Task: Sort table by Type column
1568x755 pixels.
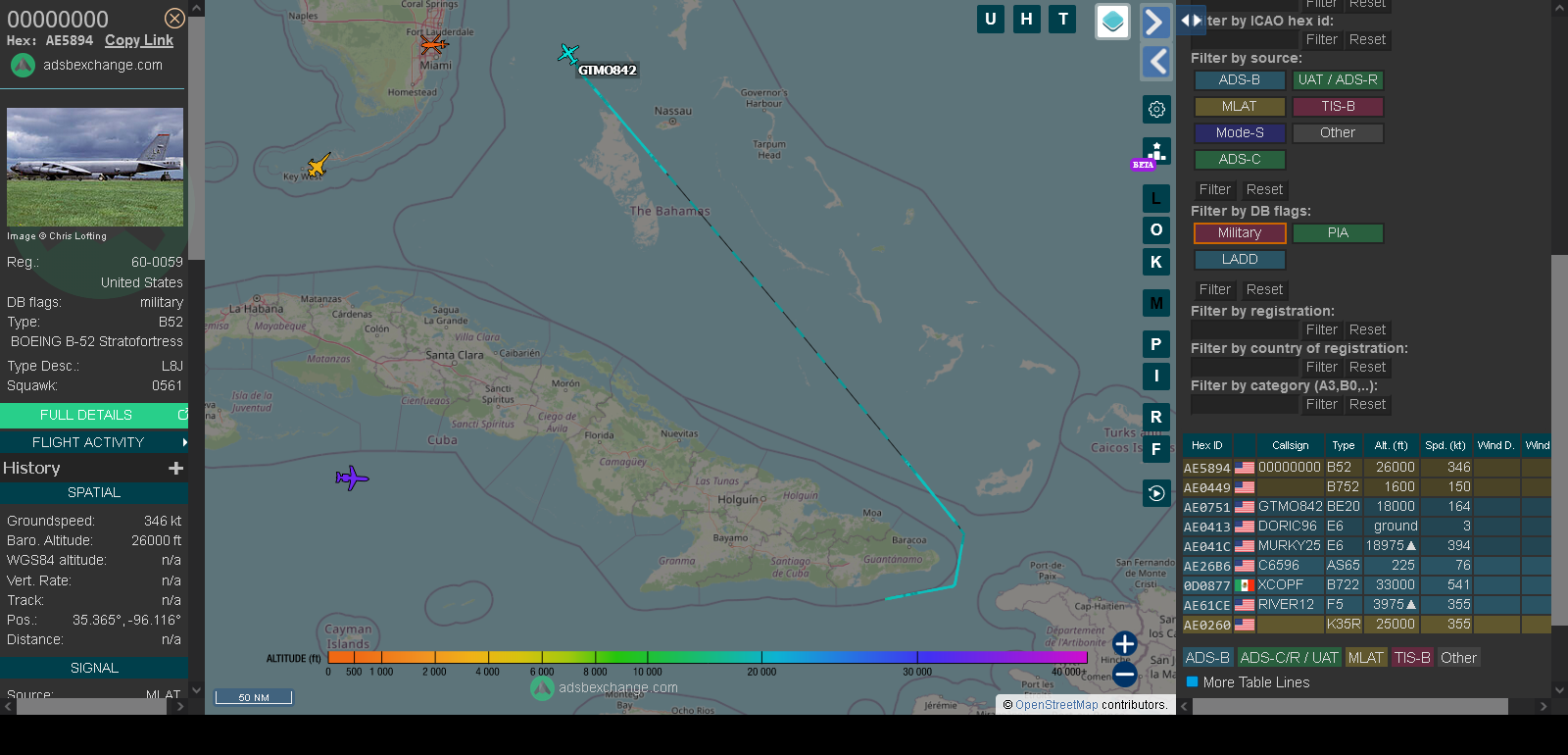Action: (x=1344, y=445)
